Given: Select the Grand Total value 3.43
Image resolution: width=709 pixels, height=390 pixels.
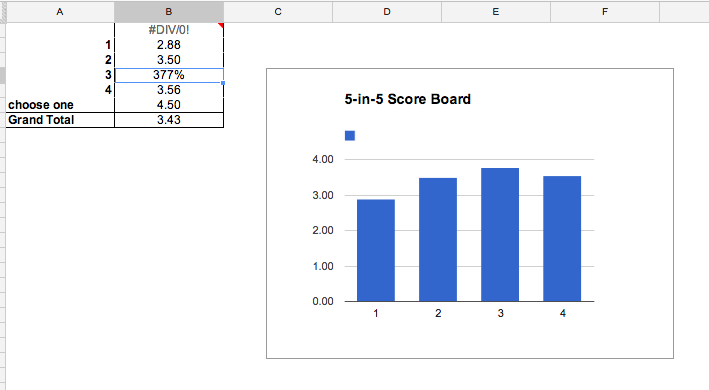Looking at the screenshot, I should (169, 120).
